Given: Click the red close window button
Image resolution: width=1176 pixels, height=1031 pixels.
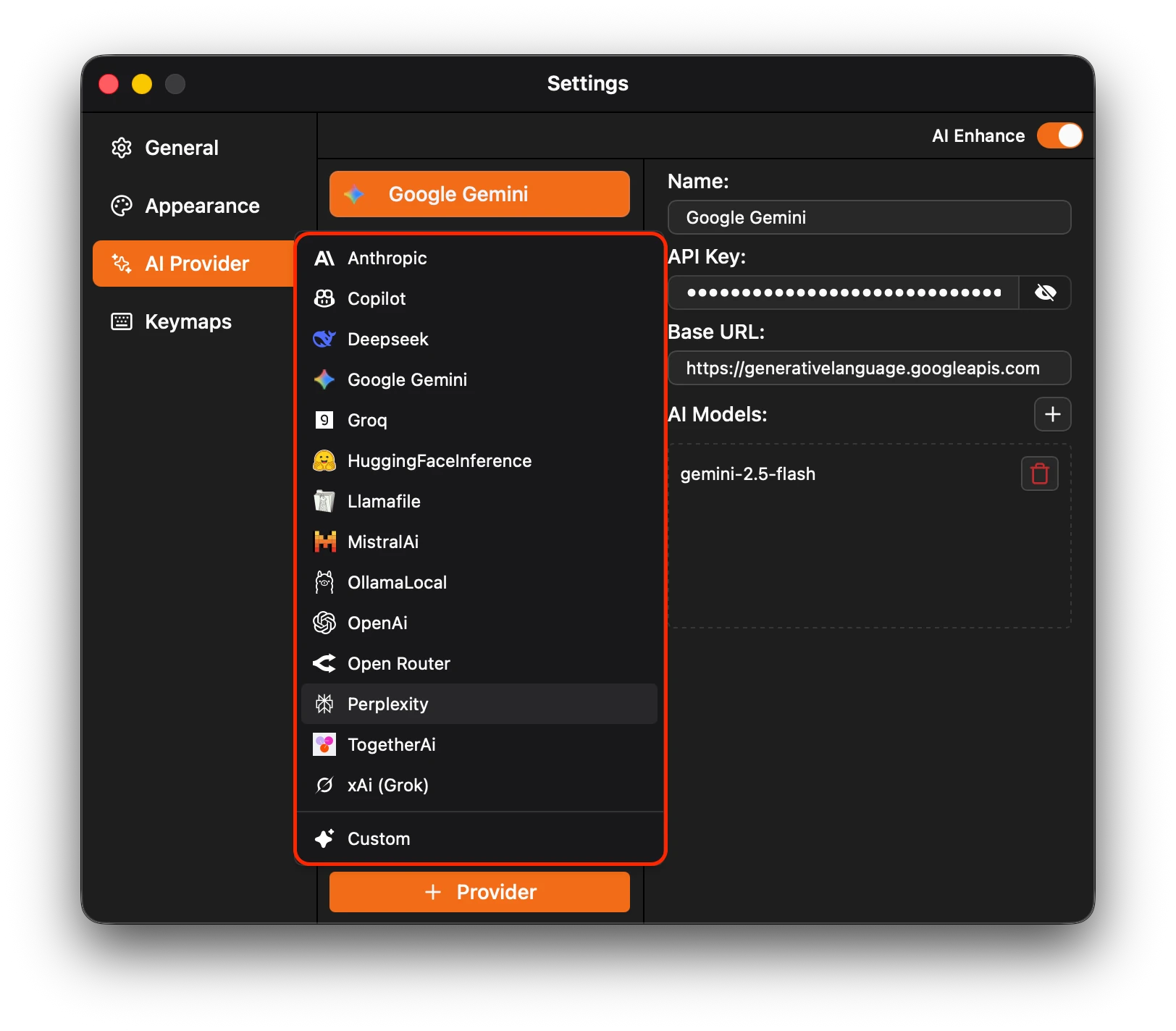Looking at the screenshot, I should point(109,84).
